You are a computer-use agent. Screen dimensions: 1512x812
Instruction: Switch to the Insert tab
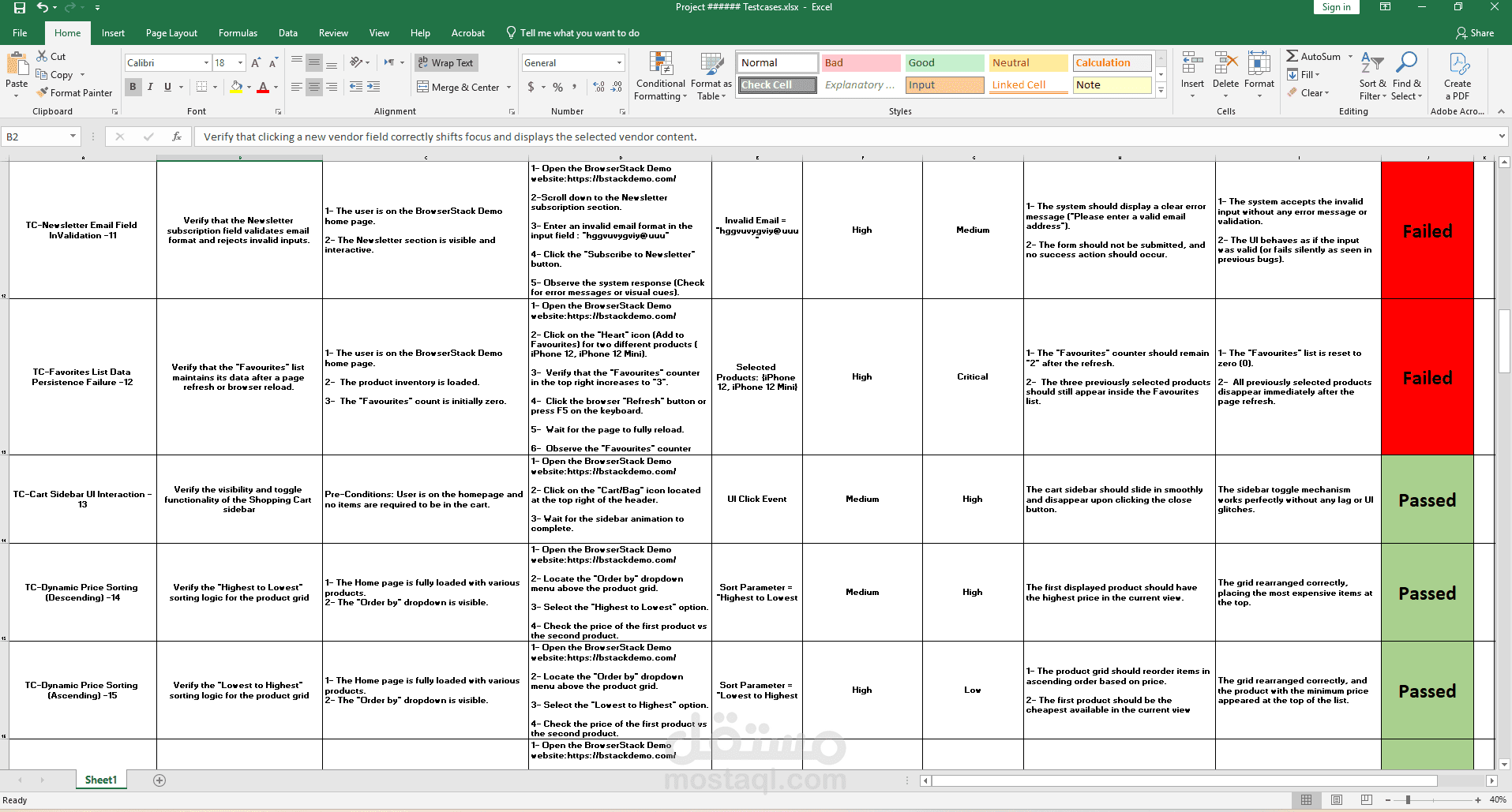[113, 33]
